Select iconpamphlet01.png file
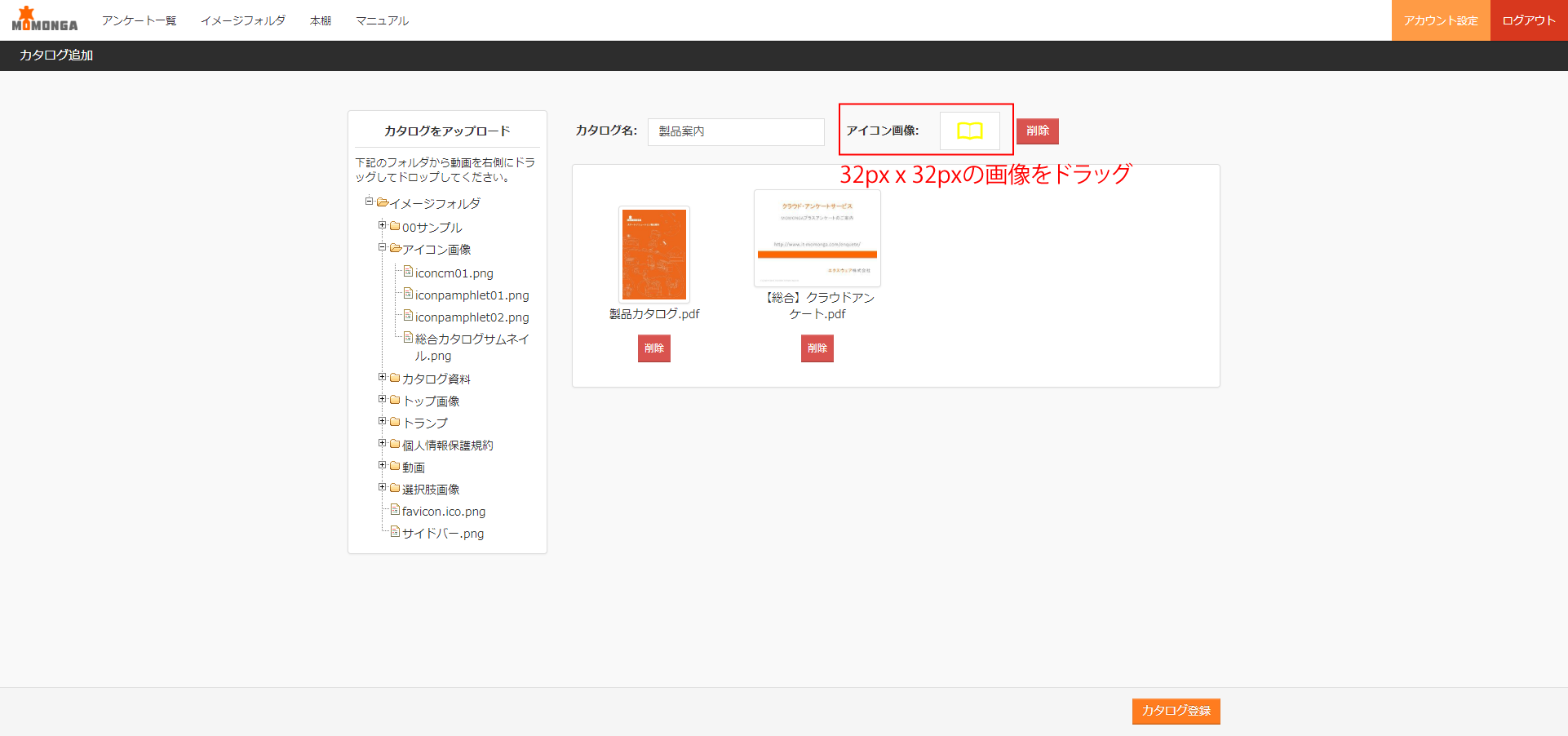Image resolution: width=1568 pixels, height=736 pixels. [472, 295]
